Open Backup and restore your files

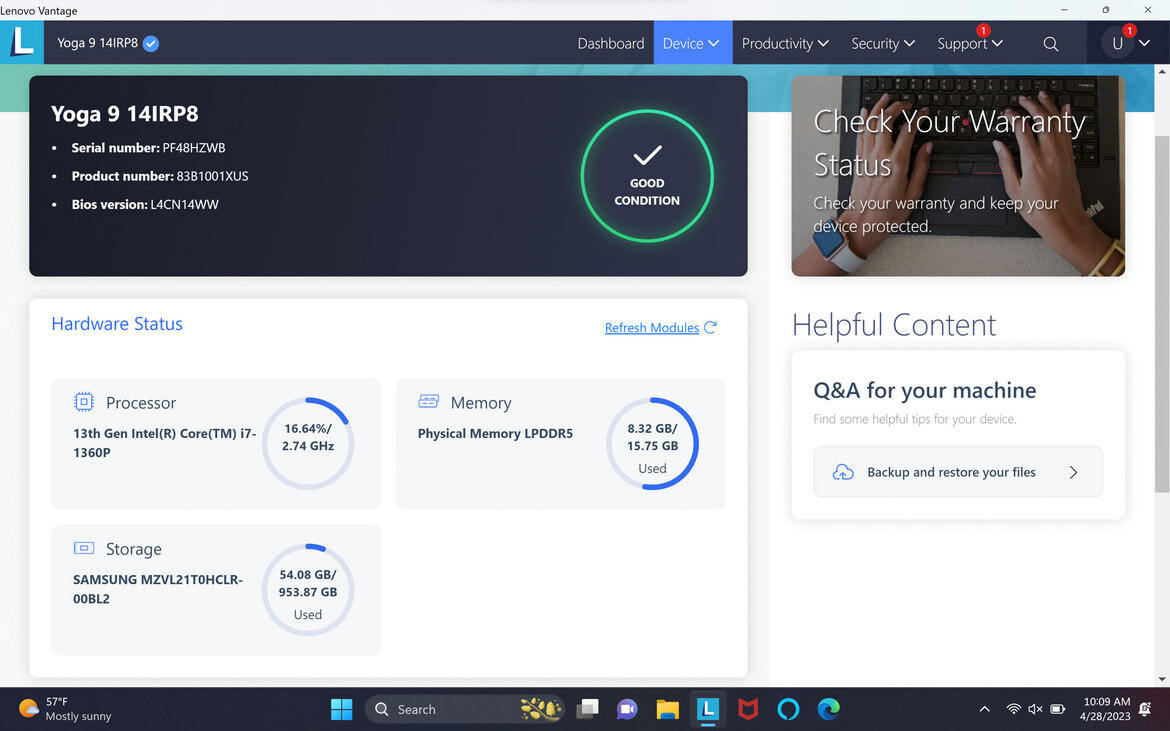[957, 472]
